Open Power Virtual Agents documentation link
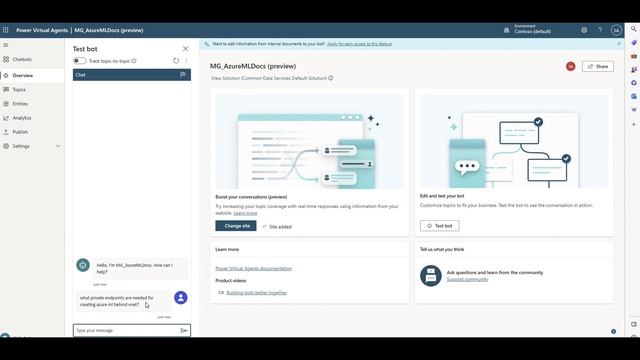 tap(253, 269)
